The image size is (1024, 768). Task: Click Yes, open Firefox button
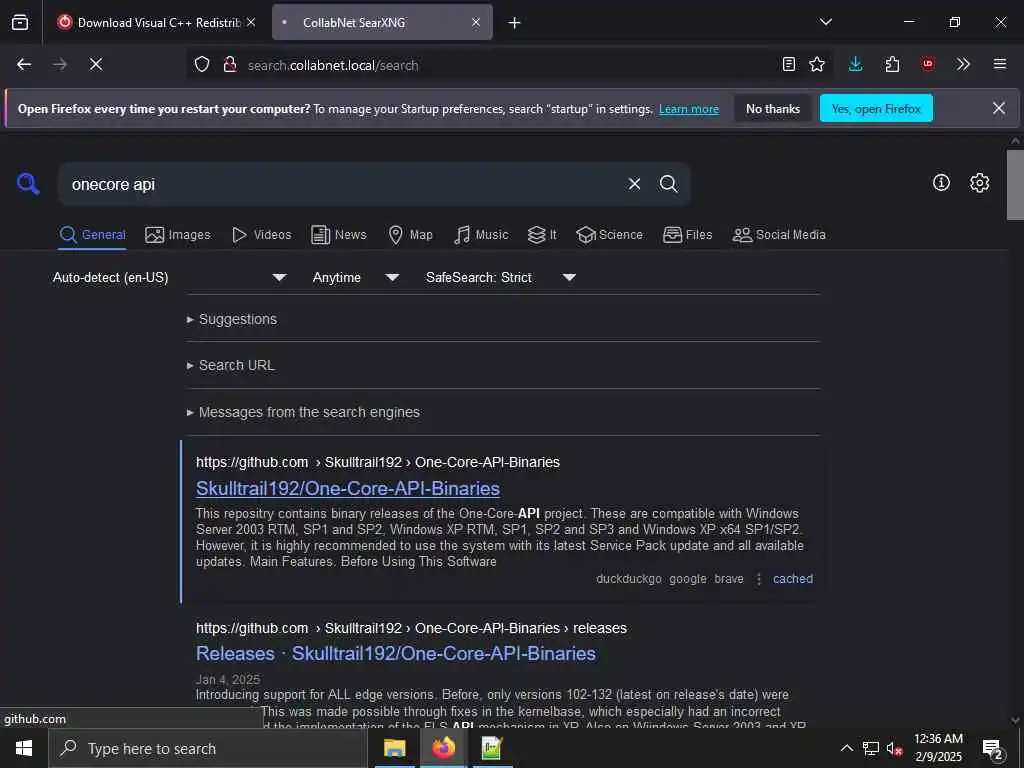(876, 109)
